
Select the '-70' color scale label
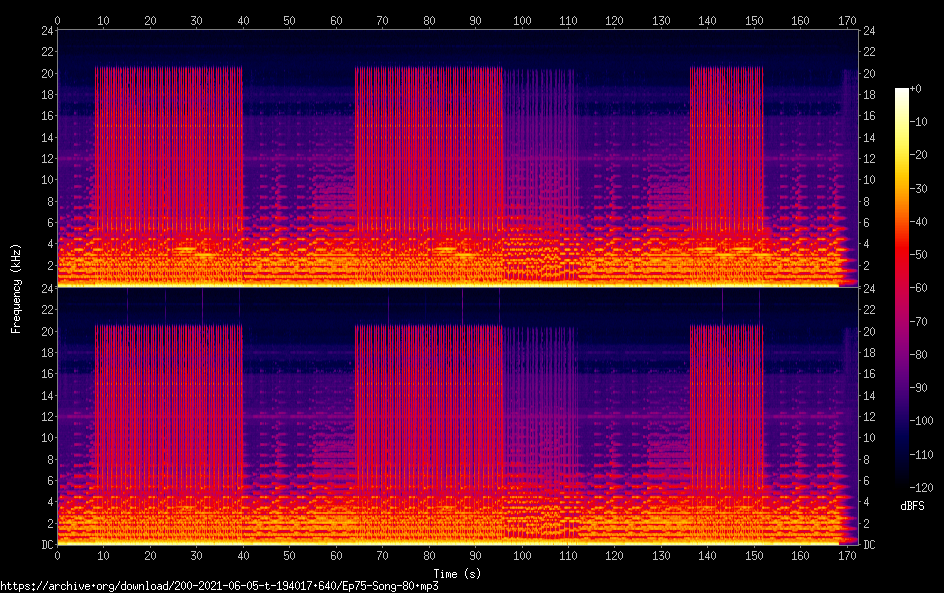pyautogui.click(x=919, y=321)
